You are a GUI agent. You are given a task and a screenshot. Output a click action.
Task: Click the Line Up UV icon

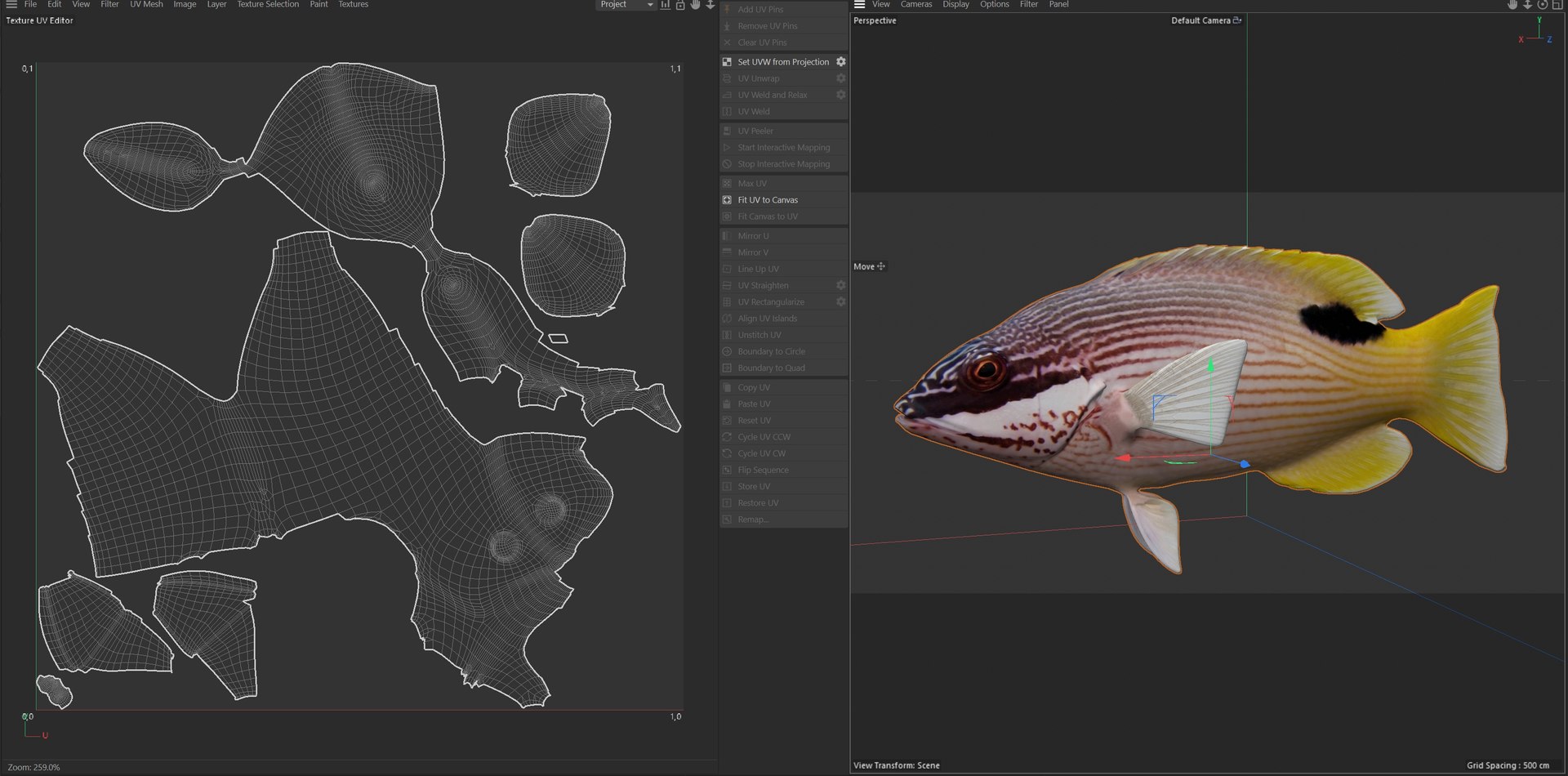[x=727, y=269]
